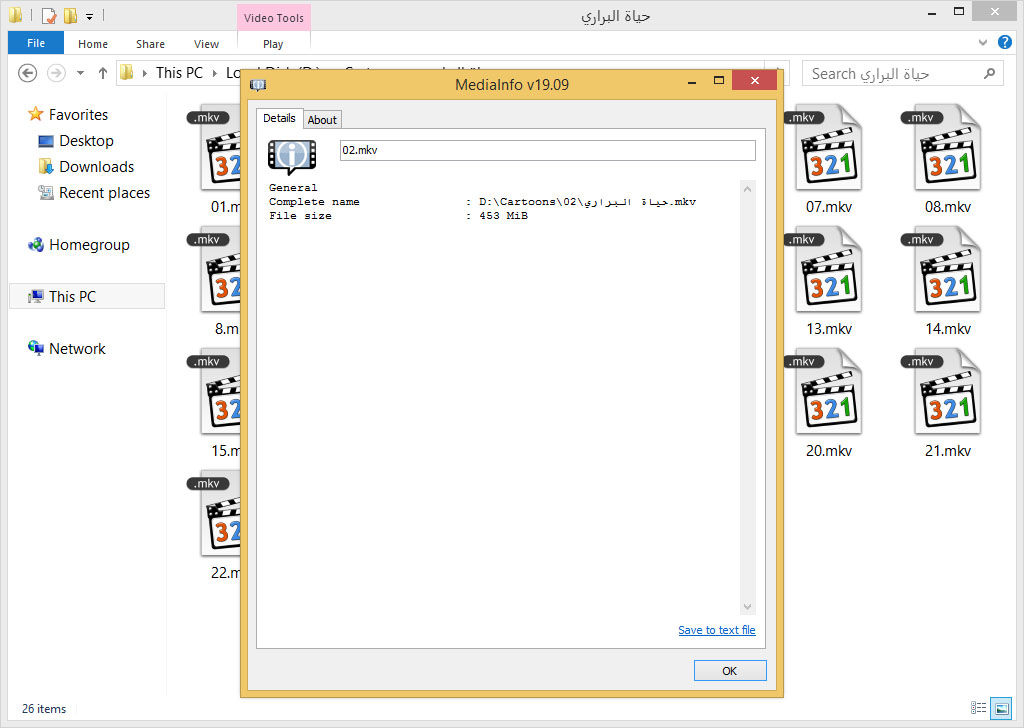Switch to the About tab in MediaInfo
Viewport: 1024px width, 728px height.
(322, 119)
